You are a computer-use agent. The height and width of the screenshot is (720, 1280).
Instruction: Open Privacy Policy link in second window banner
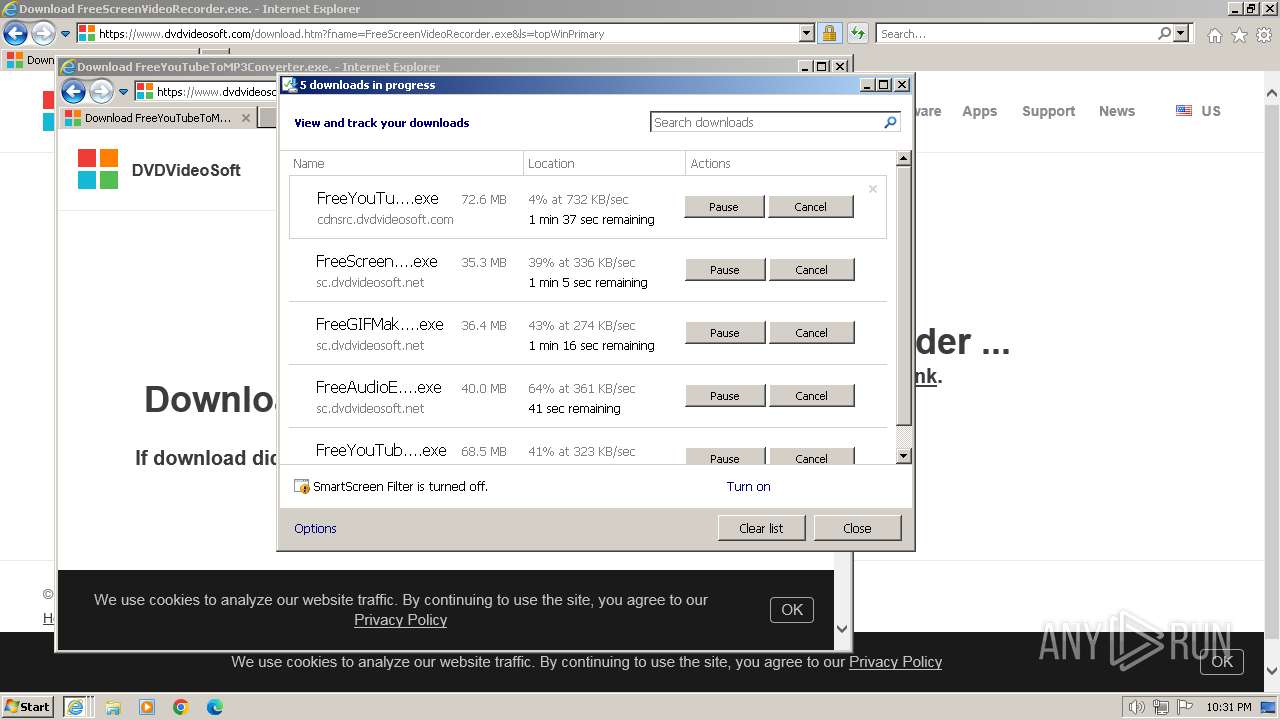pos(400,620)
